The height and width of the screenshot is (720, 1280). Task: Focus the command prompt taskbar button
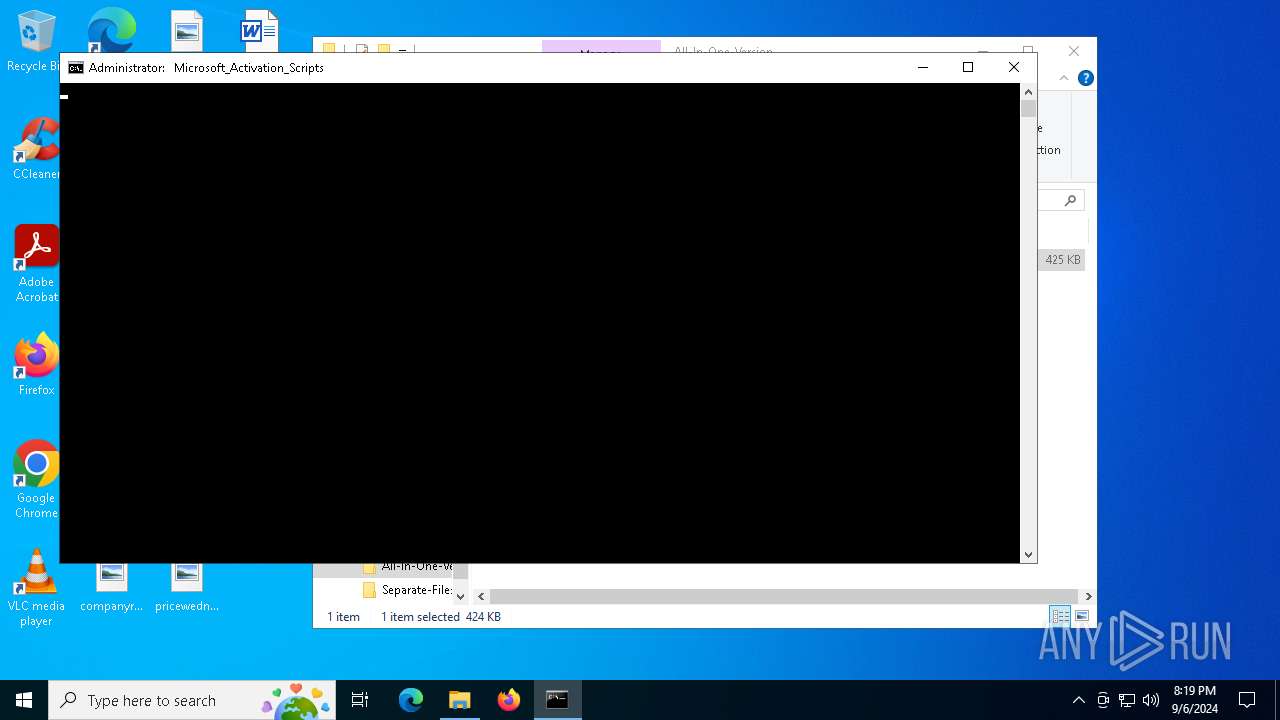557,700
